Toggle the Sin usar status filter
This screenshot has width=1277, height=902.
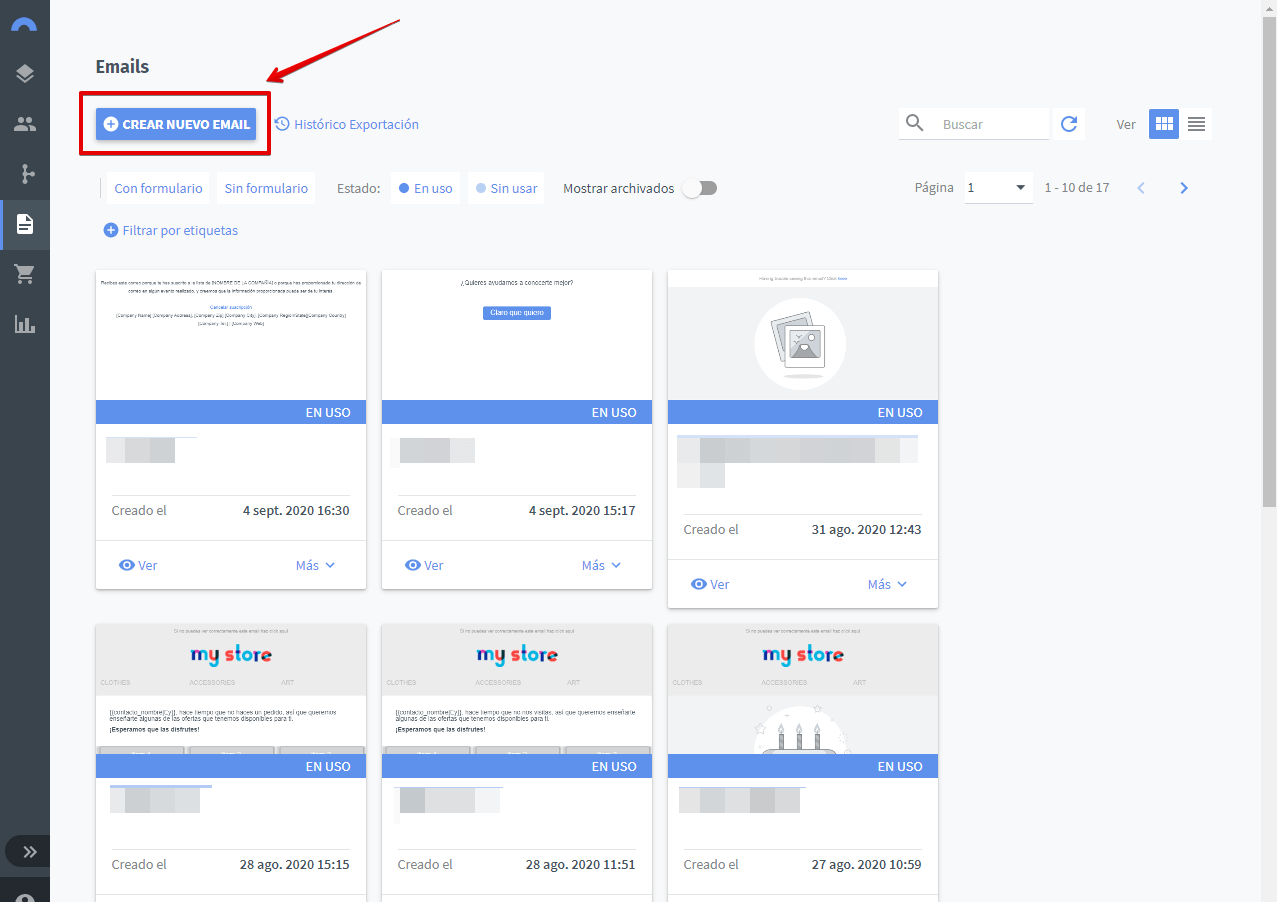[x=506, y=188]
